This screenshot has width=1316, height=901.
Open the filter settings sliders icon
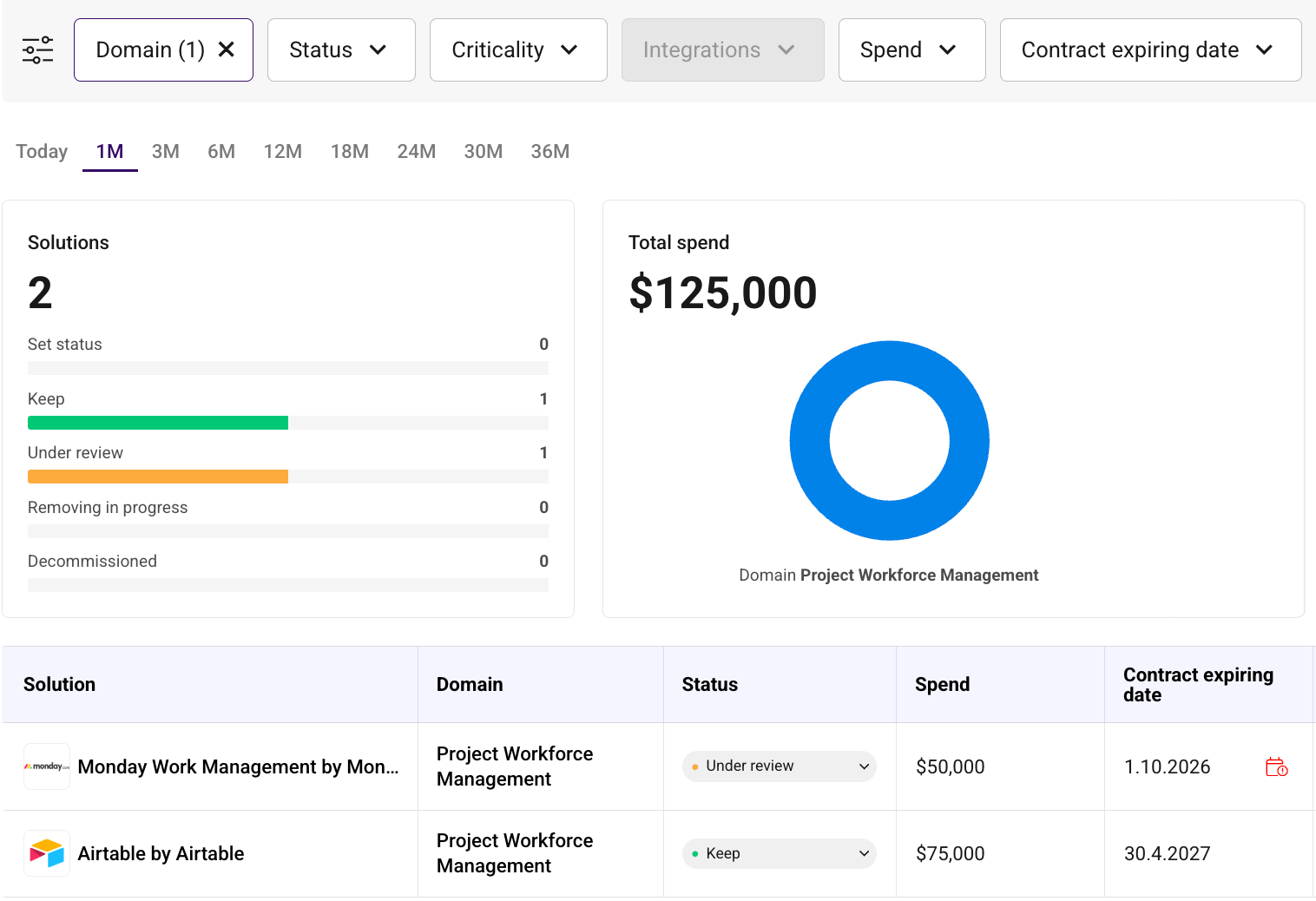click(x=37, y=49)
